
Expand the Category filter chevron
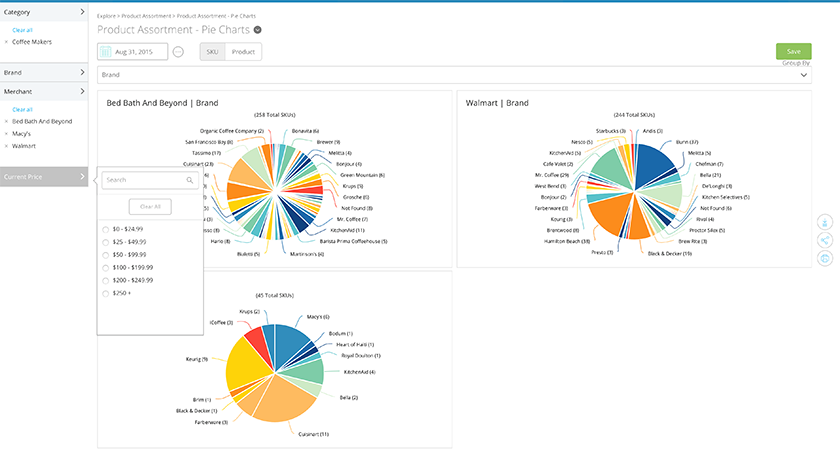coord(82,12)
